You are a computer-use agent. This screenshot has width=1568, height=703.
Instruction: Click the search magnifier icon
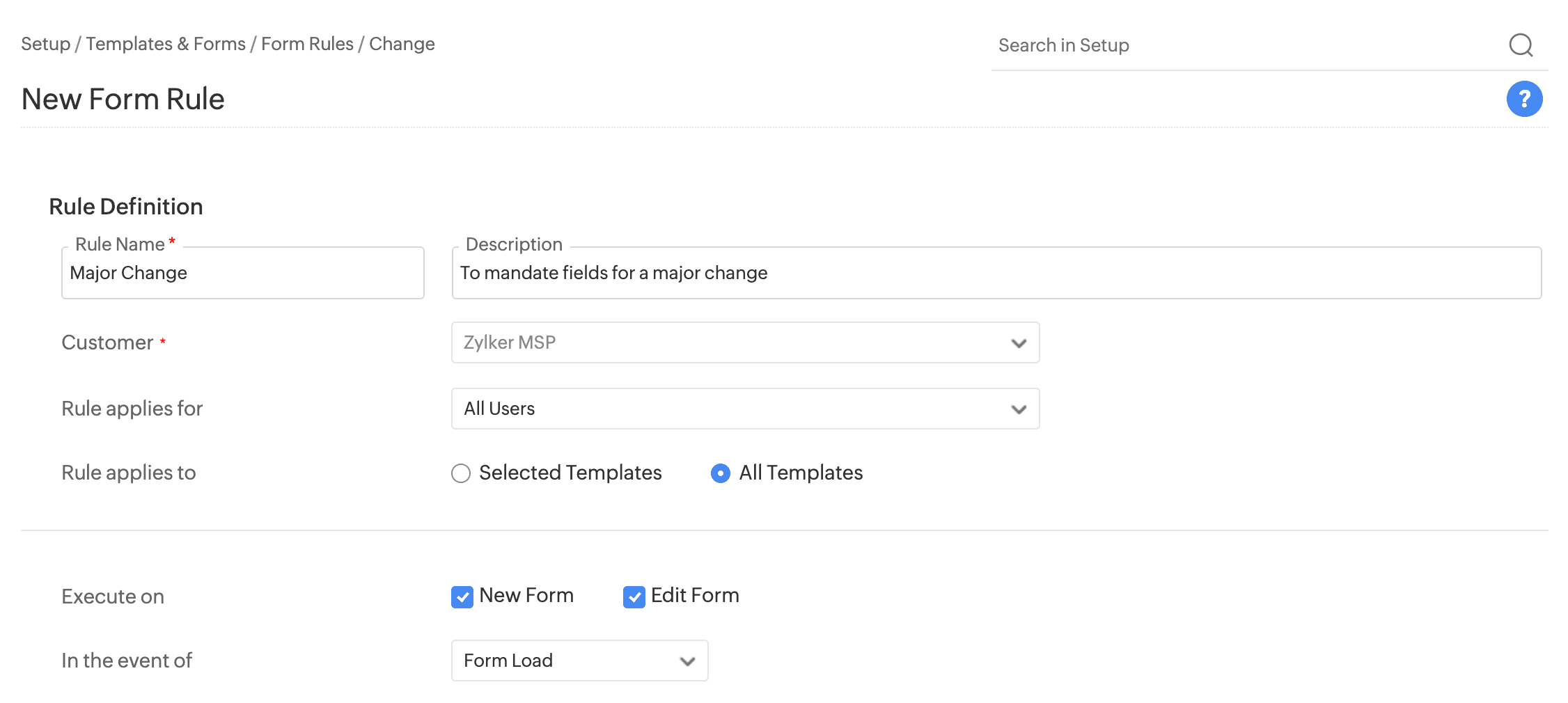pyautogui.click(x=1521, y=45)
